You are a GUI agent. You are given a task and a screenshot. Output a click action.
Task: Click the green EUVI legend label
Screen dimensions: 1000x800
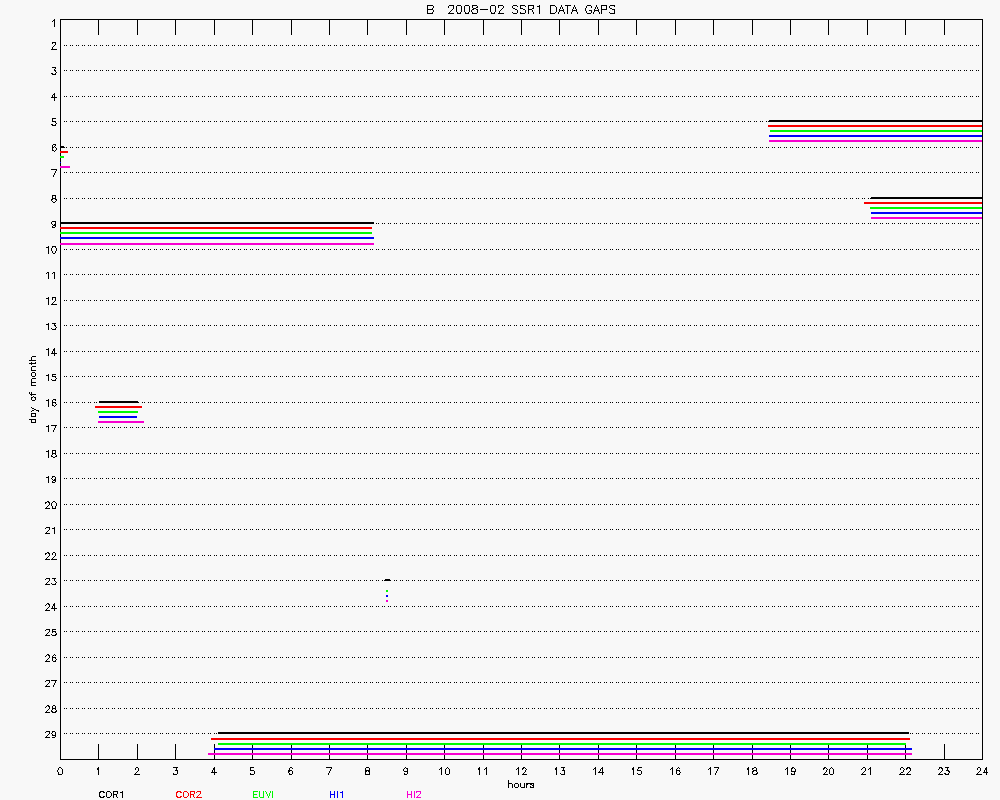263,794
